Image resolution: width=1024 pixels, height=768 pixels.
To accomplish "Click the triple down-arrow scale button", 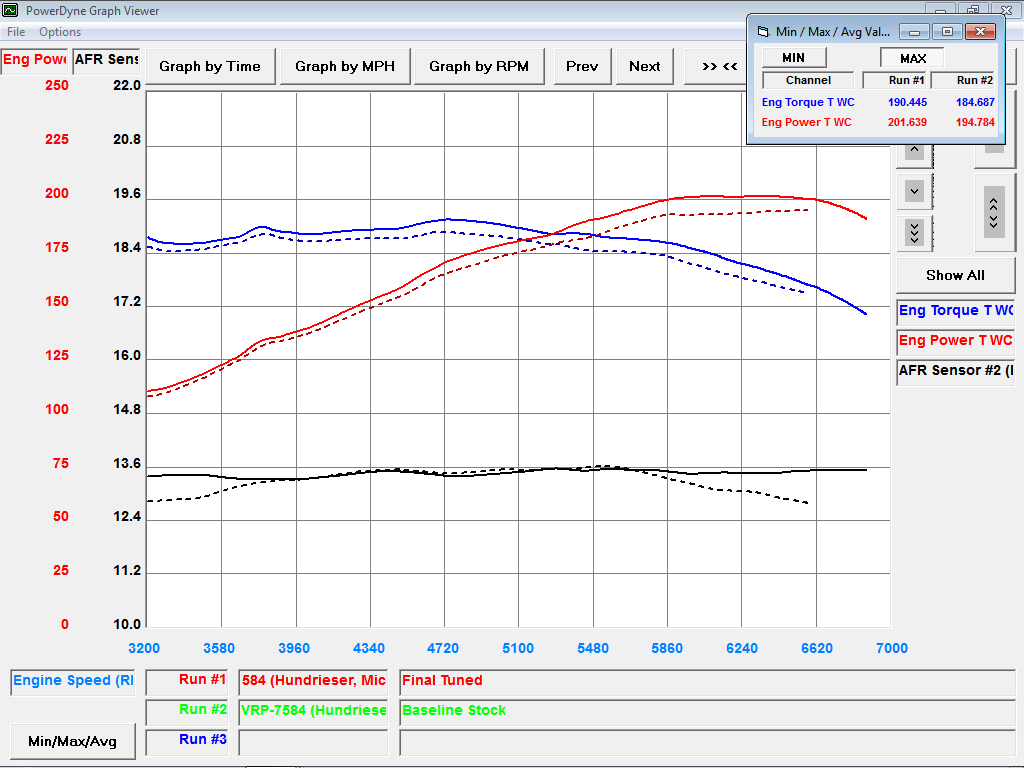I will pyautogui.click(x=914, y=233).
